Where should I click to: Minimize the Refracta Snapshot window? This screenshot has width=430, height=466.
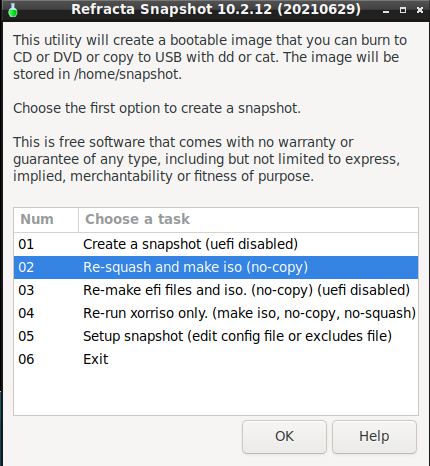point(386,11)
